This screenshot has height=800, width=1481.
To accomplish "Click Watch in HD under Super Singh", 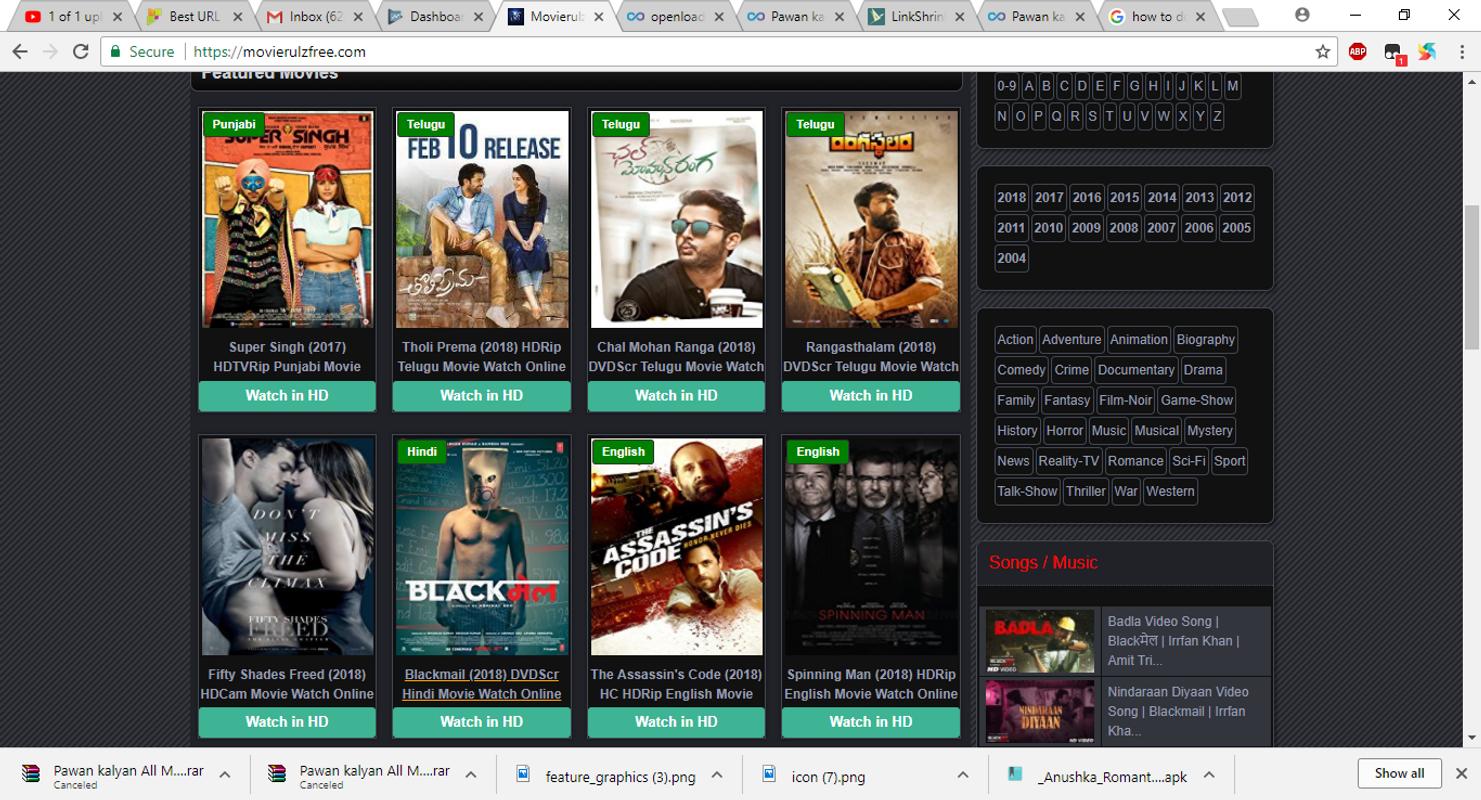I will click(x=287, y=396).
